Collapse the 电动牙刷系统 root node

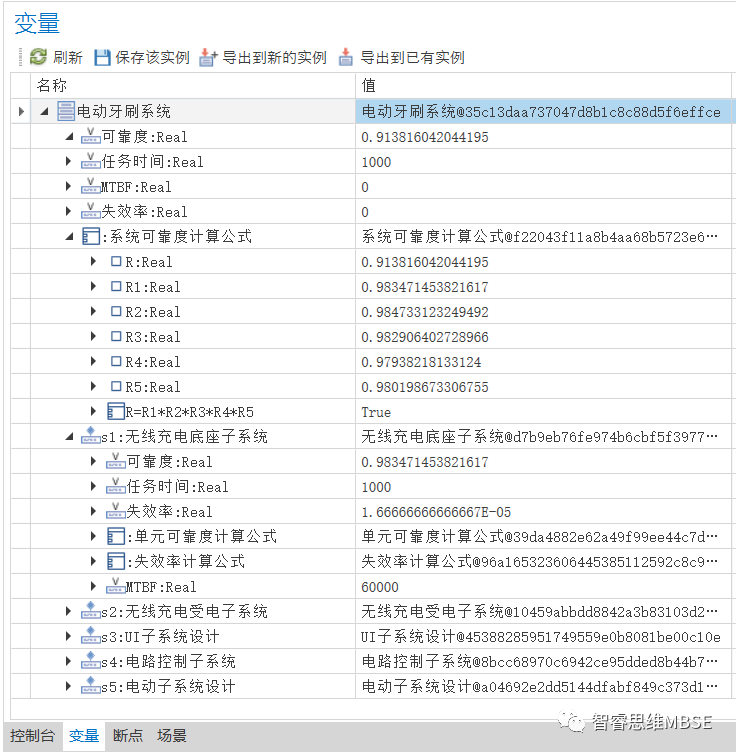tap(45, 112)
